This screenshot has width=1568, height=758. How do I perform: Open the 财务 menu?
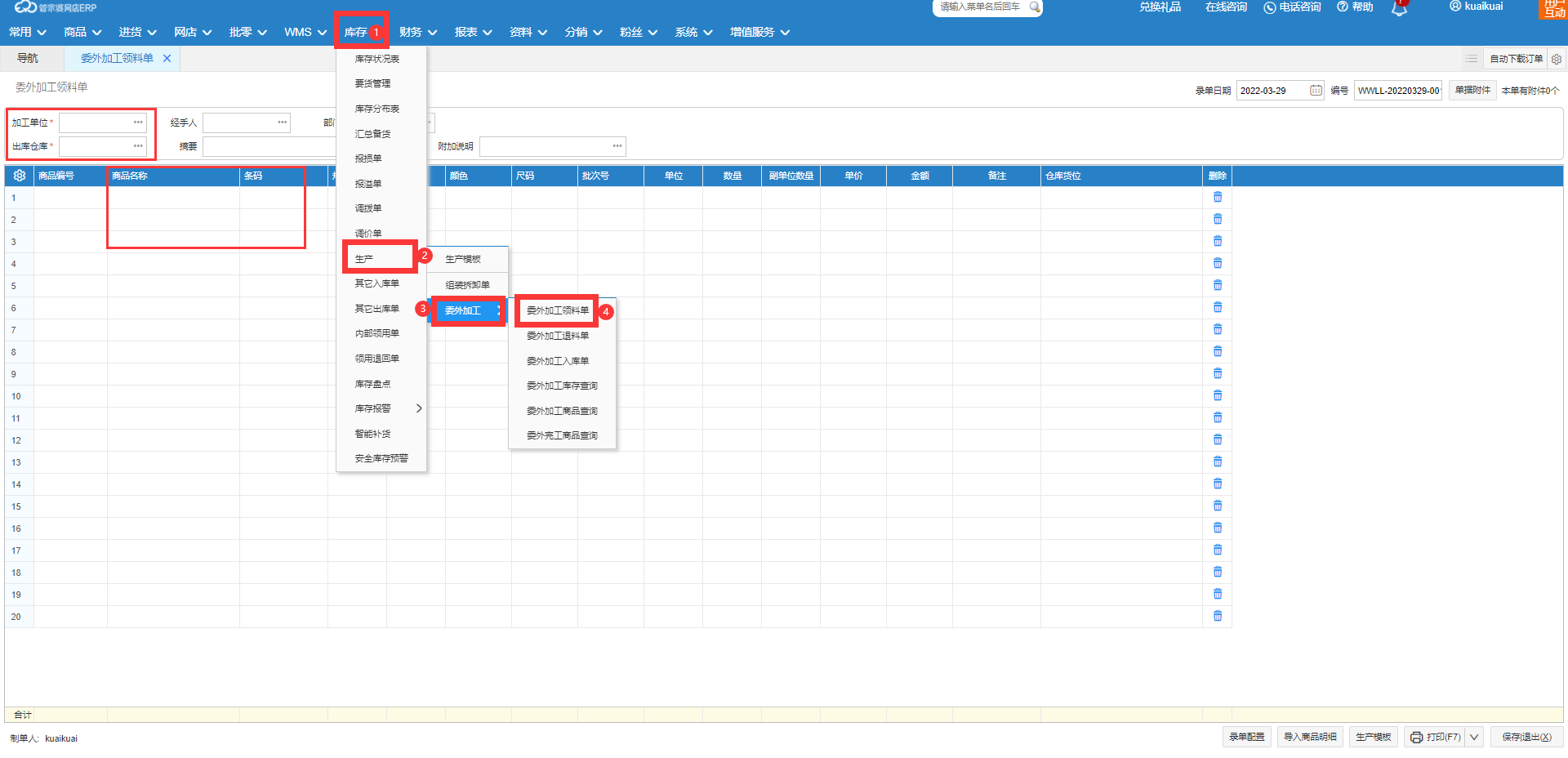(x=417, y=32)
